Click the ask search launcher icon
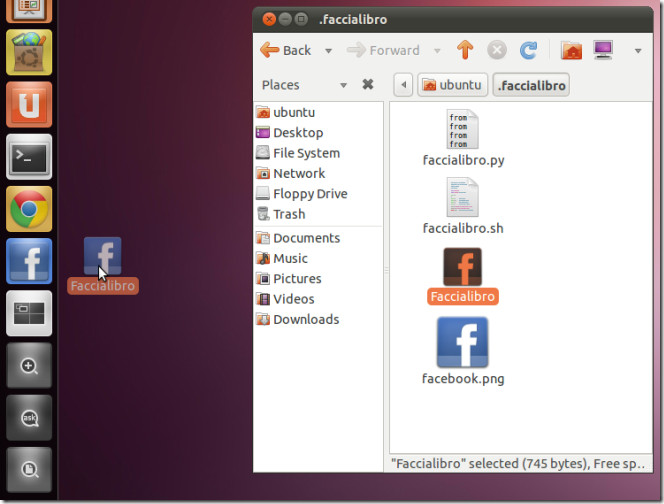The width and height of the screenshot is (664, 504). (29, 418)
